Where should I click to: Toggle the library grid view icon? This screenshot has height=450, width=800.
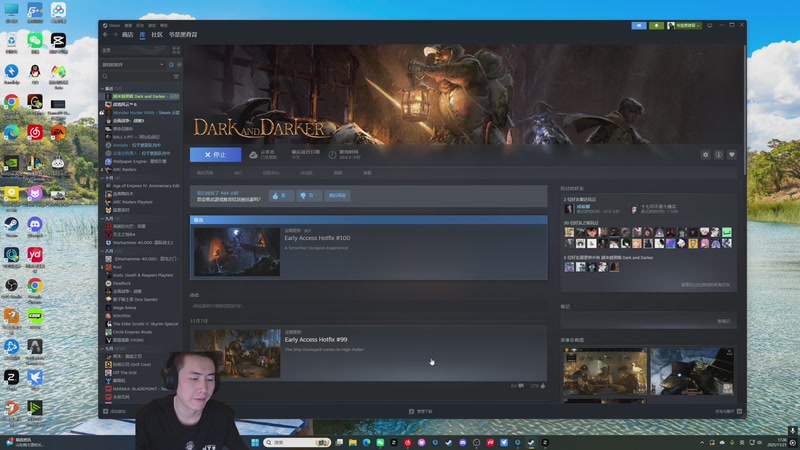[x=176, y=50]
